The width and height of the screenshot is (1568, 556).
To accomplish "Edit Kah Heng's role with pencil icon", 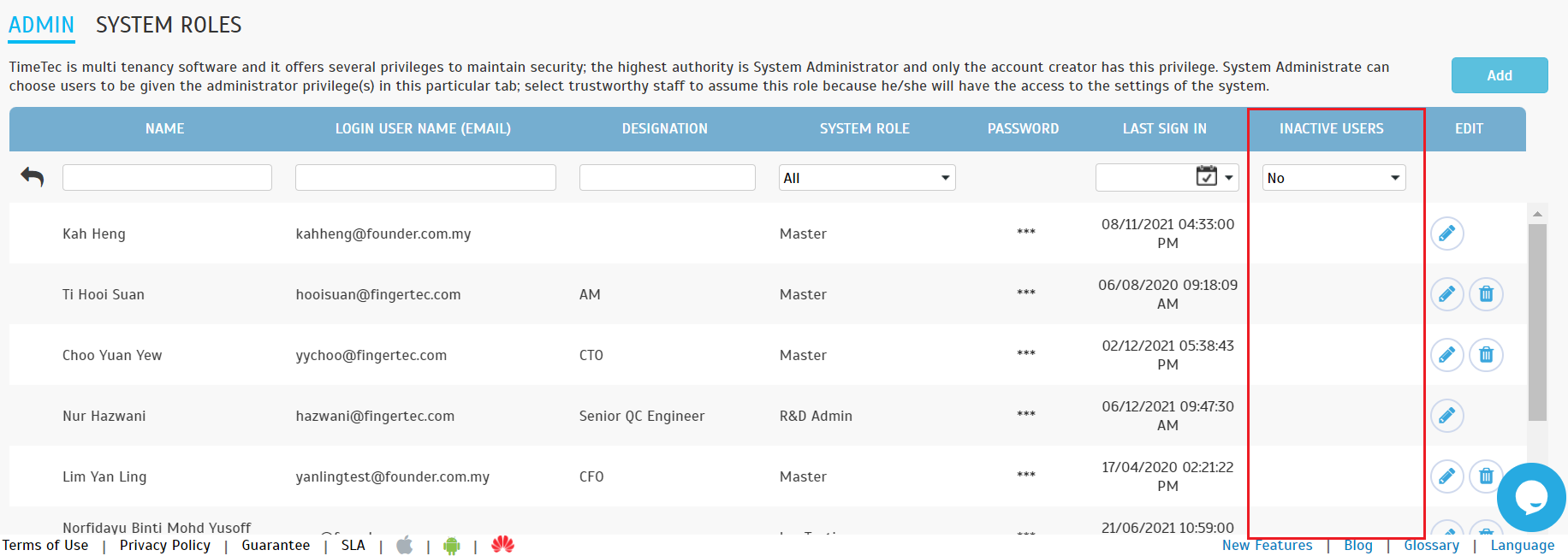I will [x=1446, y=234].
